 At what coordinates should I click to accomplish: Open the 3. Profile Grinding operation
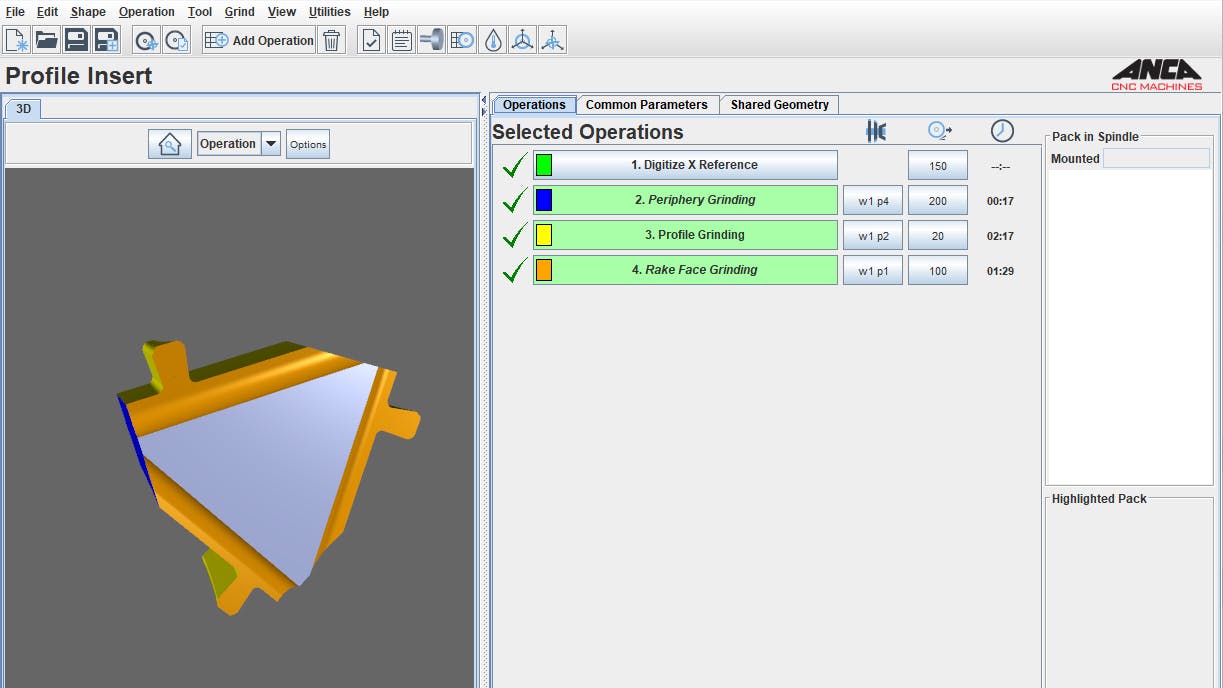[694, 235]
